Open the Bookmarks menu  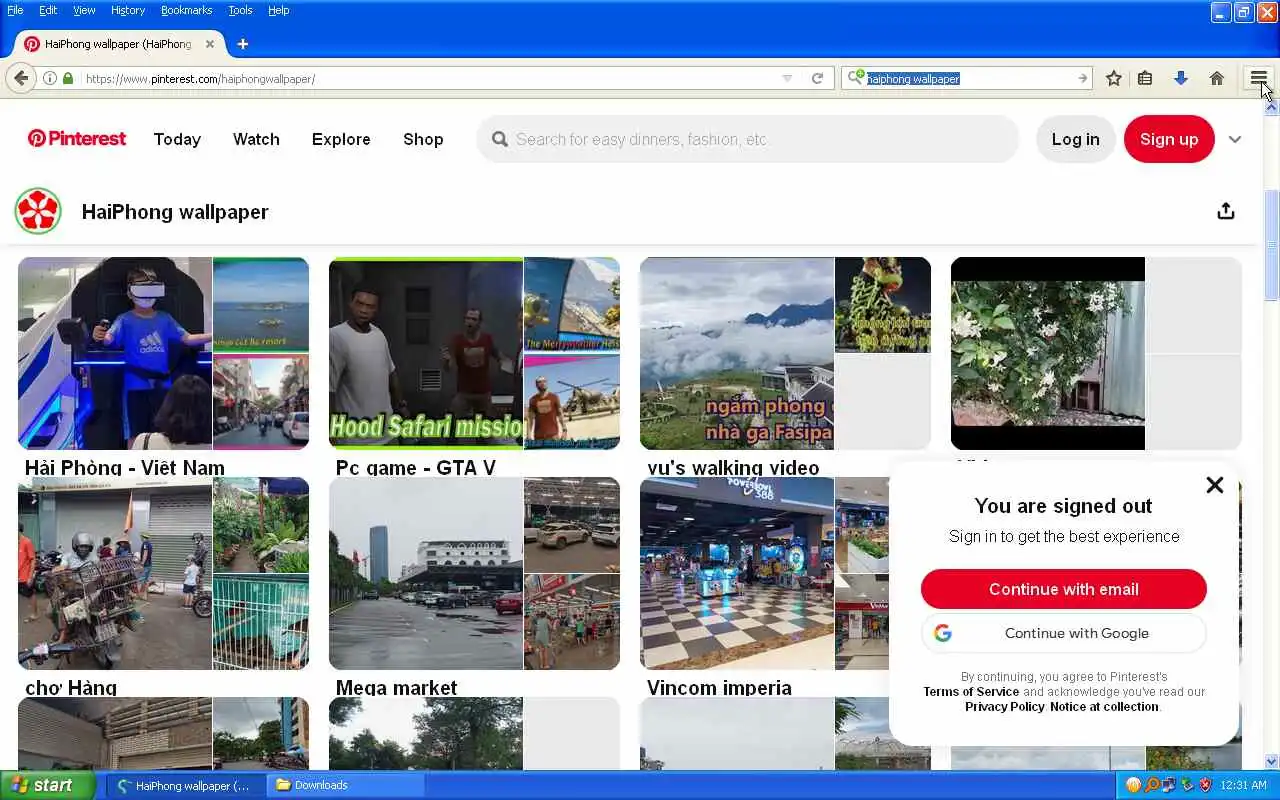[x=186, y=10]
